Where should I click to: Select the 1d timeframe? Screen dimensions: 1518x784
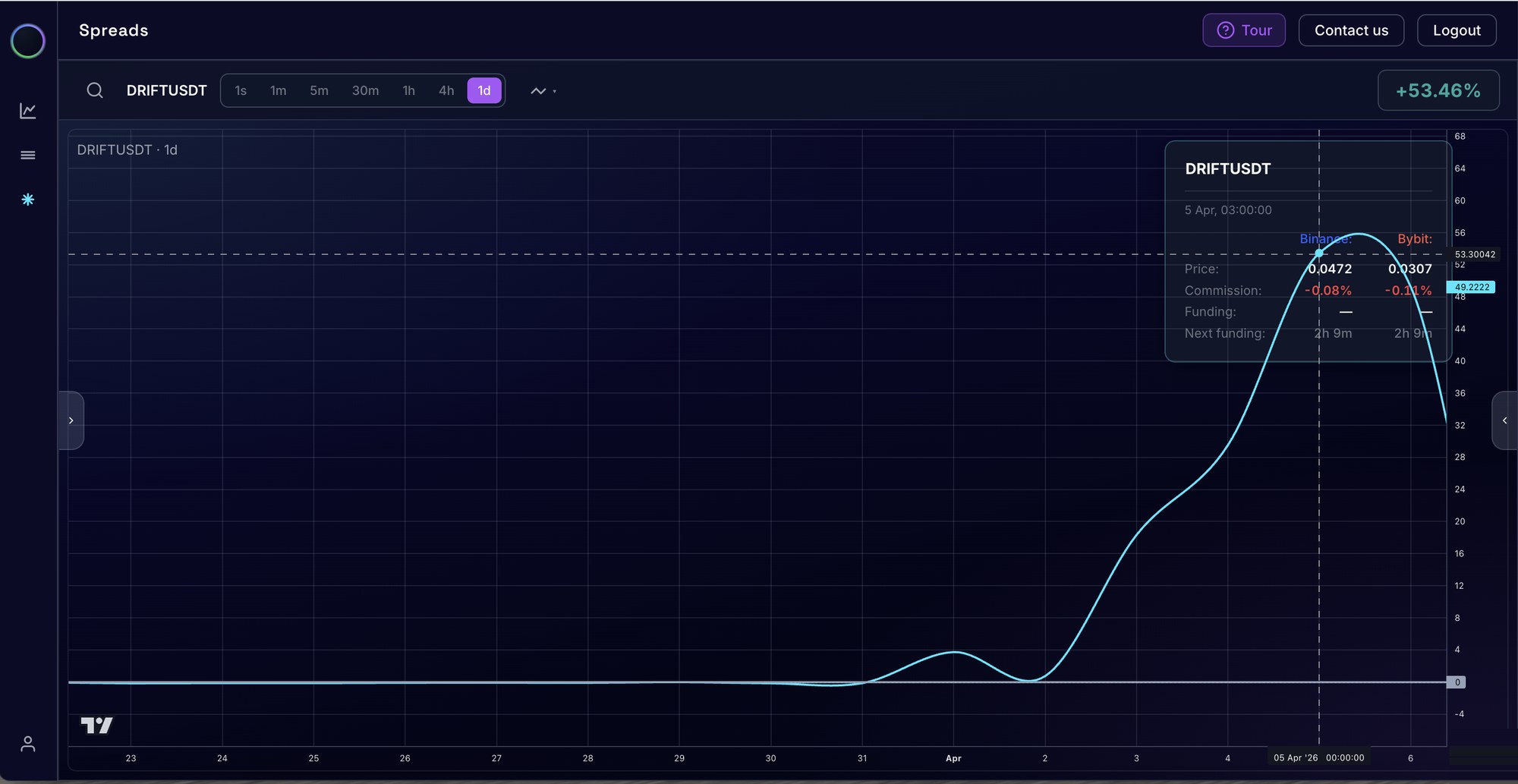point(484,91)
